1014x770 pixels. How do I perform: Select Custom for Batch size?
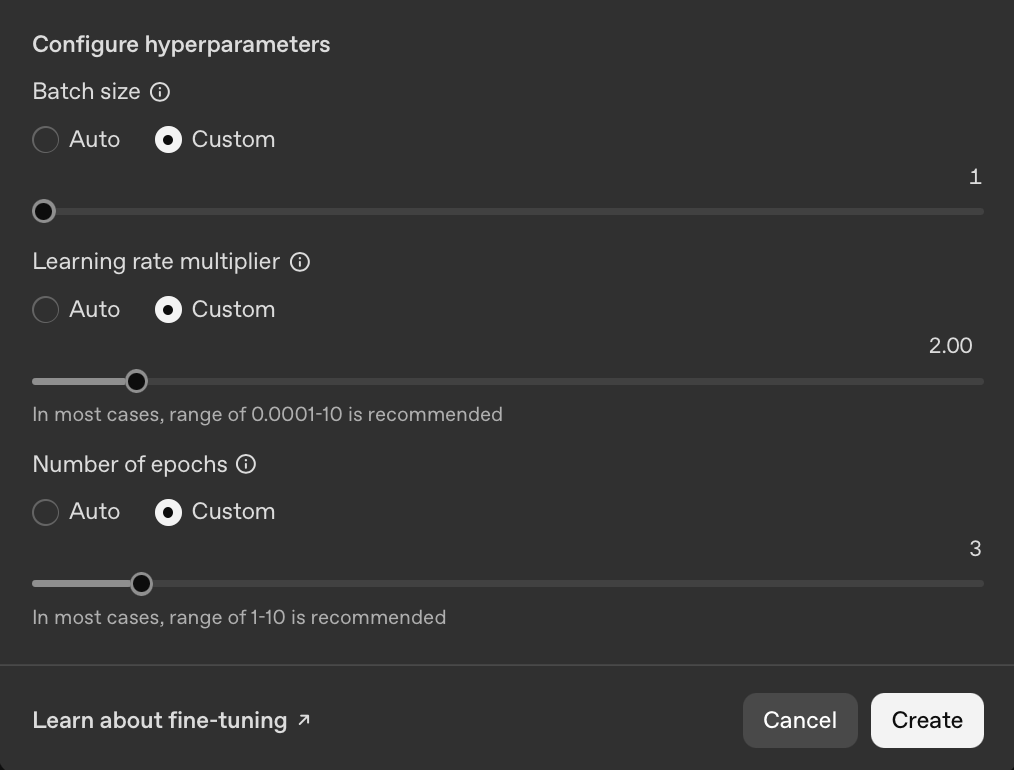168,140
